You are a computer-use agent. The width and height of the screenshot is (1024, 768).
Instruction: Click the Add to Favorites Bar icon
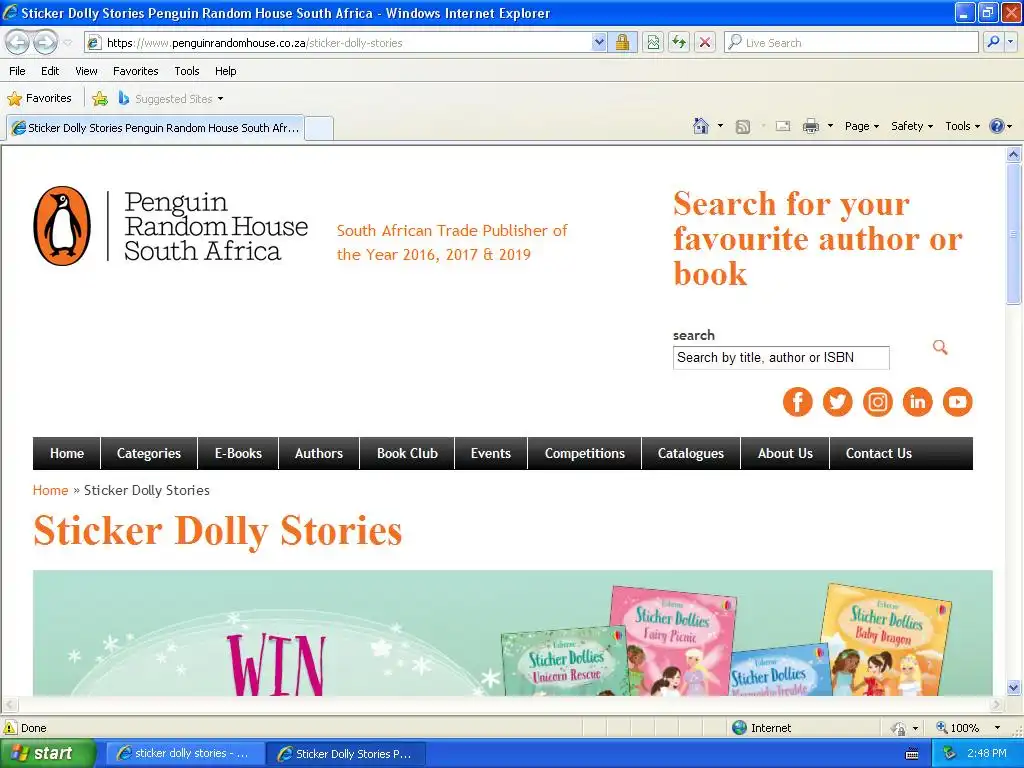click(100, 99)
